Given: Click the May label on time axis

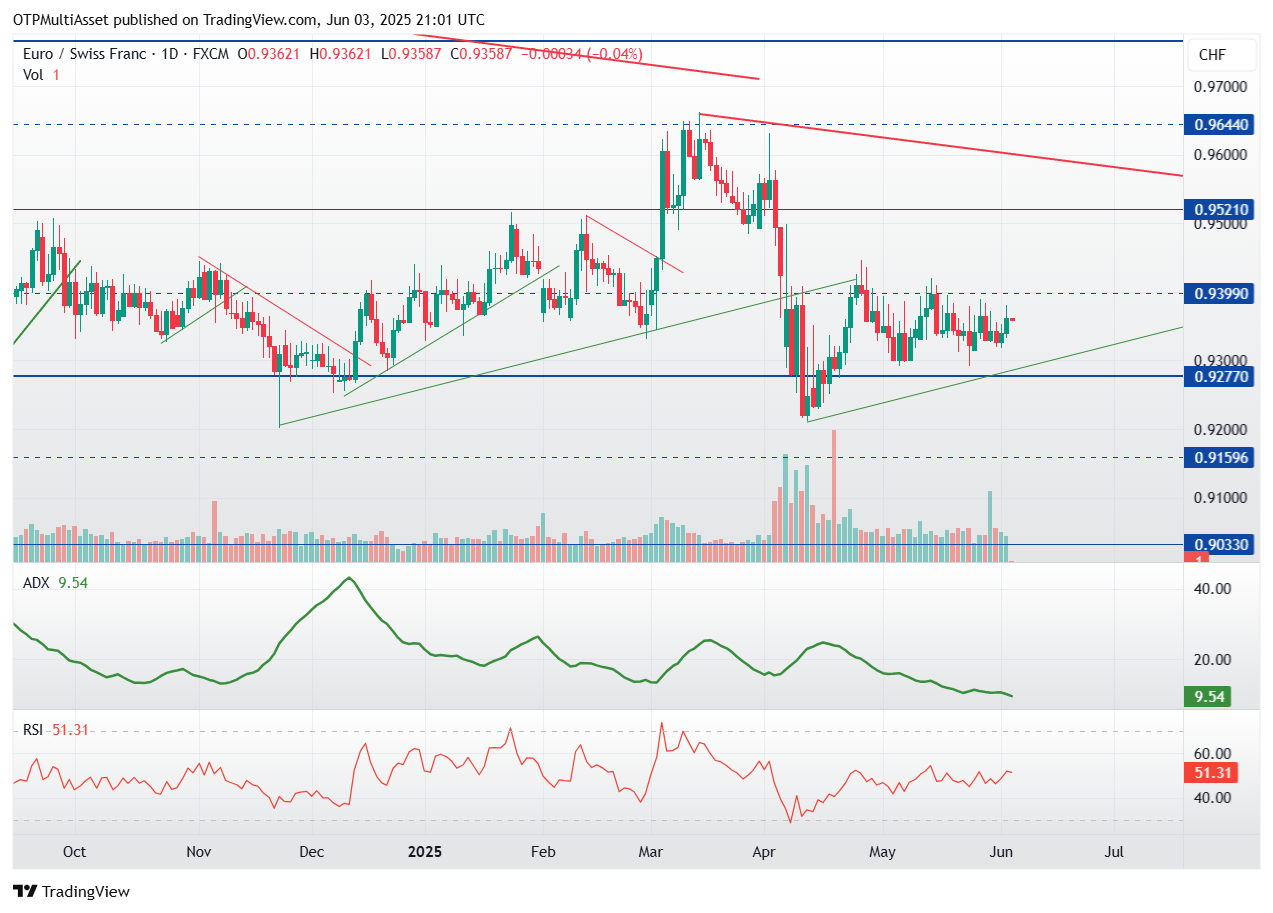Looking at the screenshot, I should coord(882,852).
